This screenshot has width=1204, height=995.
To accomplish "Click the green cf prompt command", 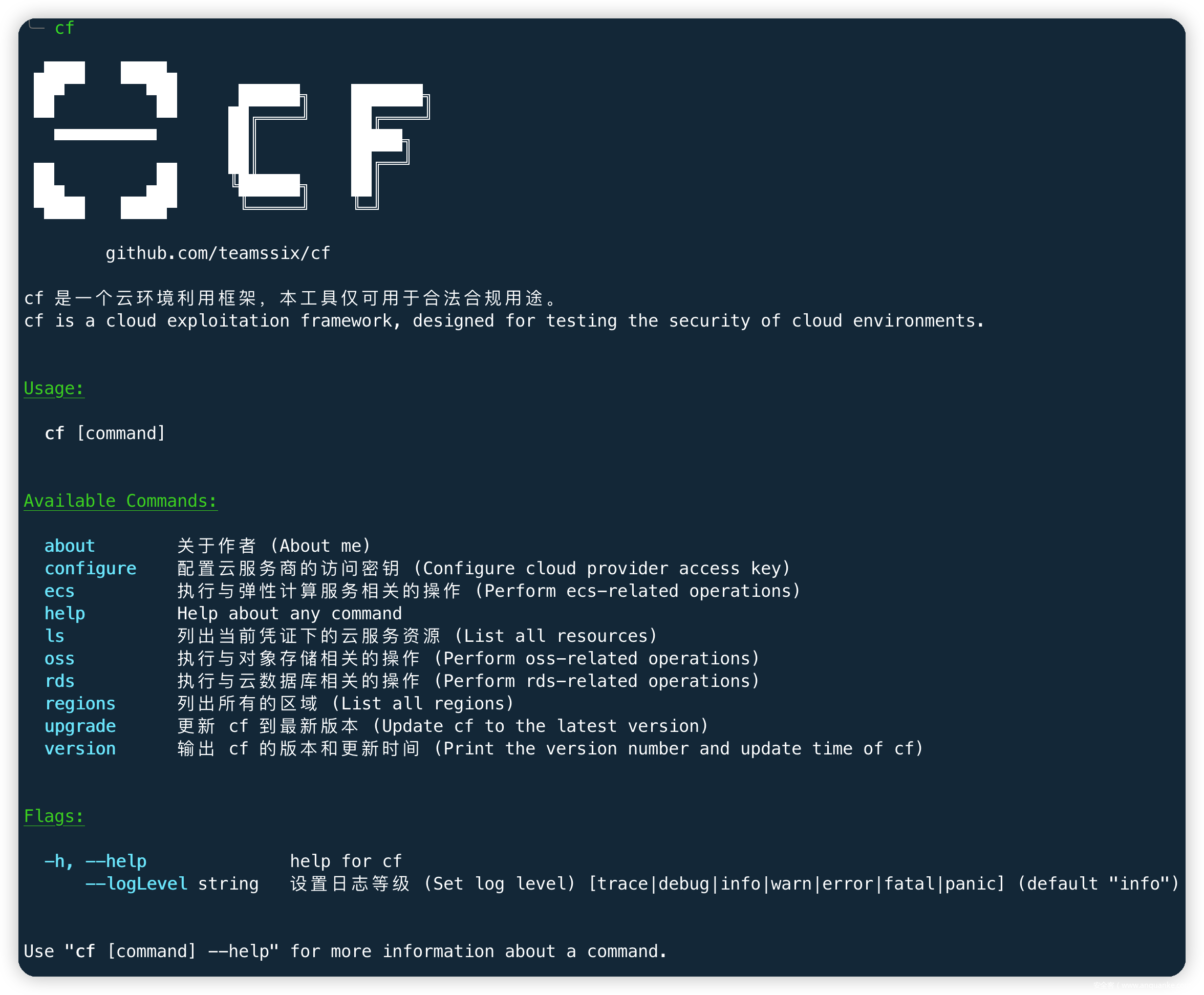I will [x=64, y=28].
